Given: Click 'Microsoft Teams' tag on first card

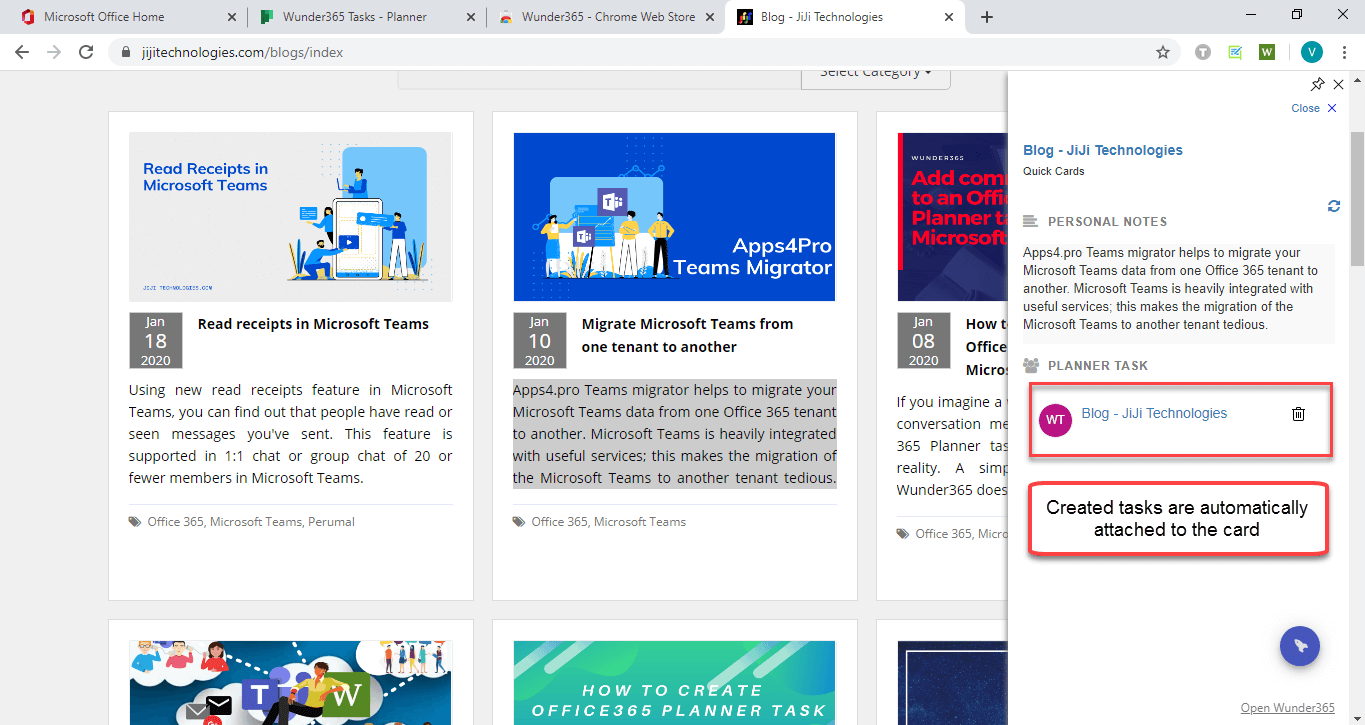Looking at the screenshot, I should click(256, 522).
